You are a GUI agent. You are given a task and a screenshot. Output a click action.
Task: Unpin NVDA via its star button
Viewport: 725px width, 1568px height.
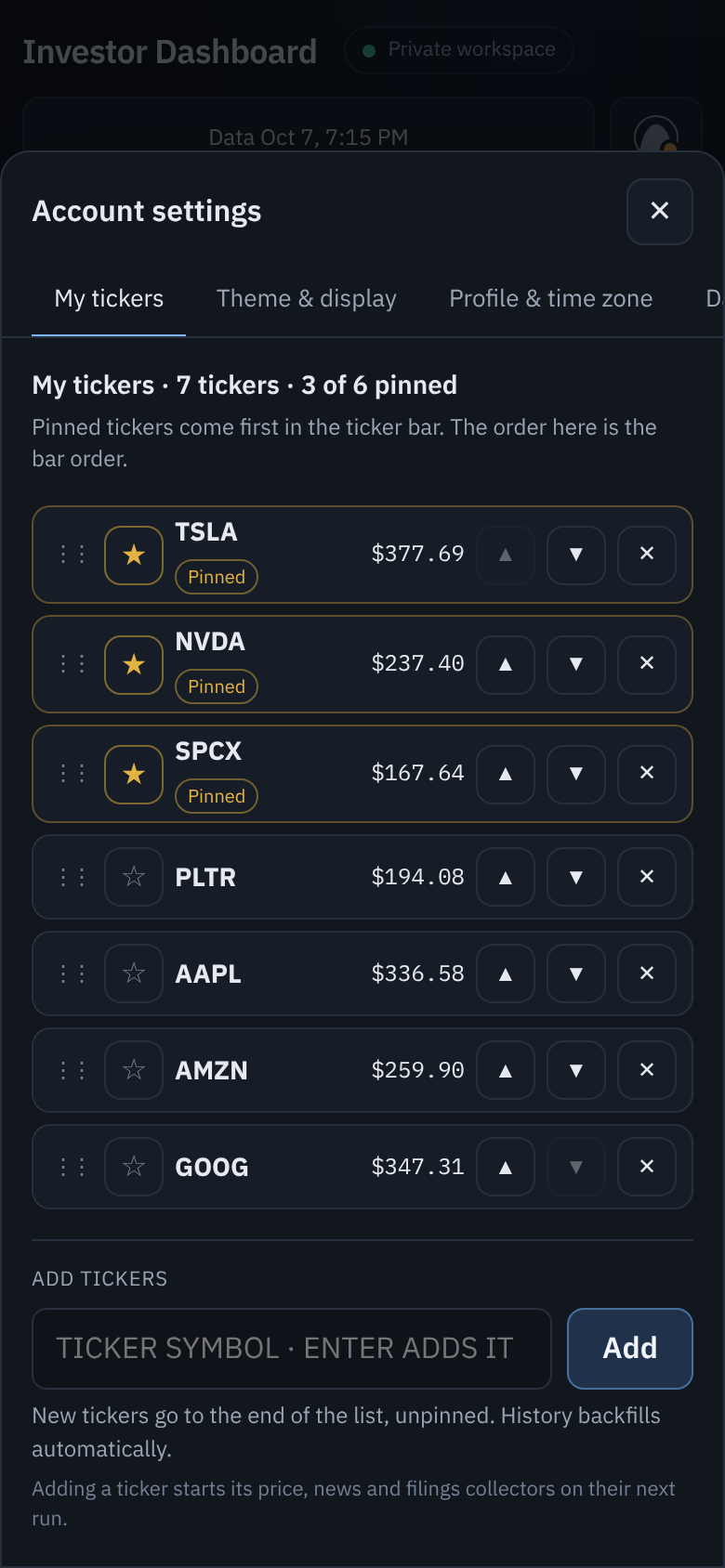[x=134, y=665]
